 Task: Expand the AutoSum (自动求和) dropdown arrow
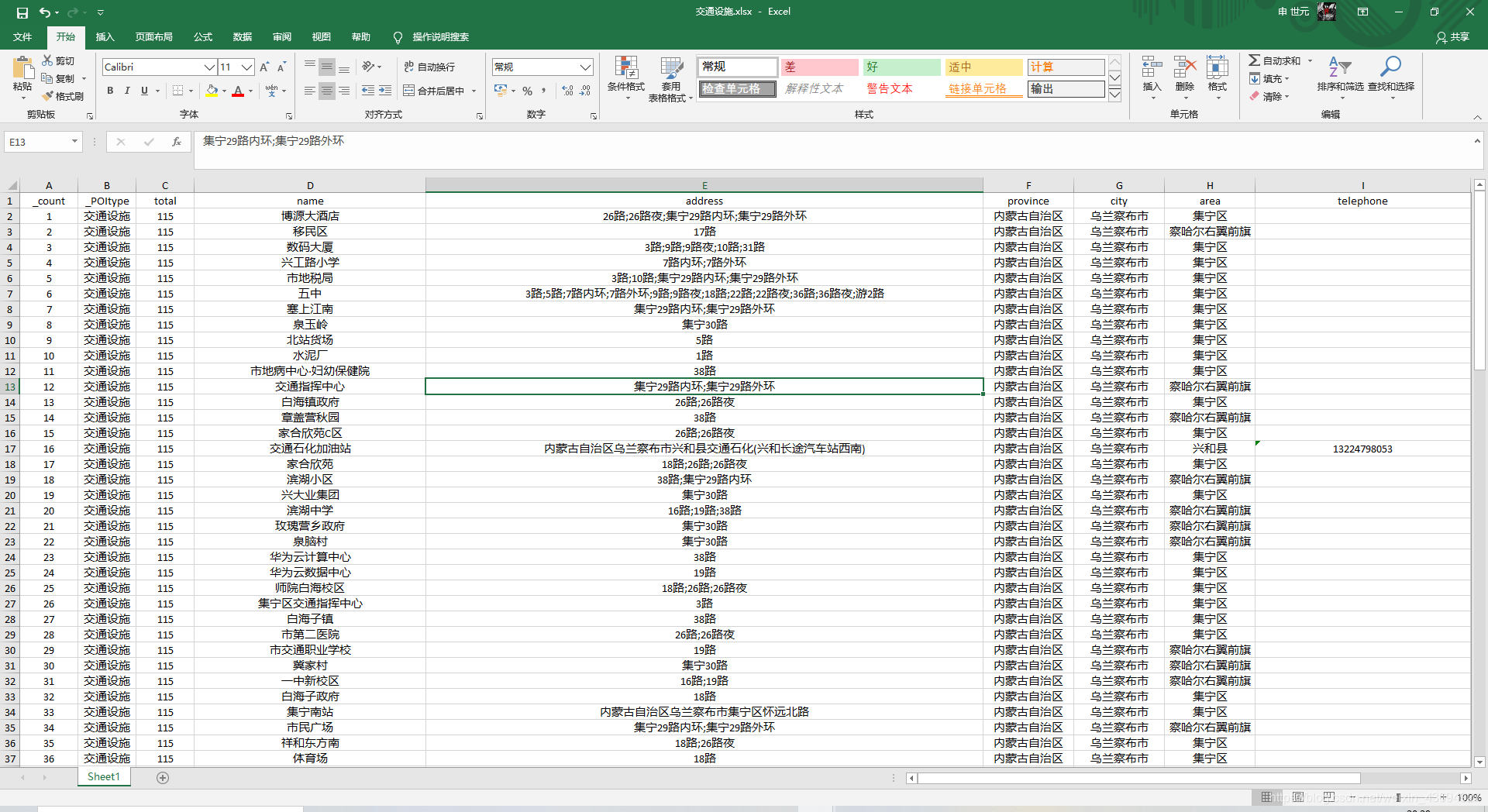tap(1311, 60)
